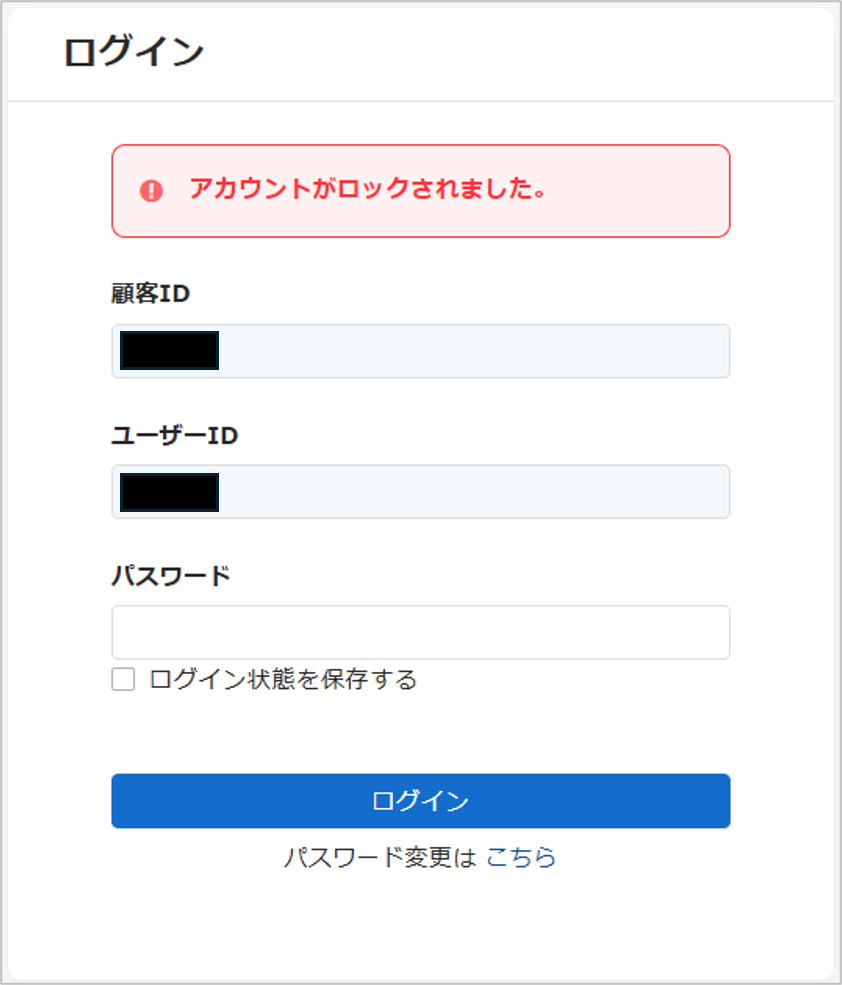The image size is (842, 985).
Task: Select the redacted black value in ユーザーID field
Action: coord(170,492)
